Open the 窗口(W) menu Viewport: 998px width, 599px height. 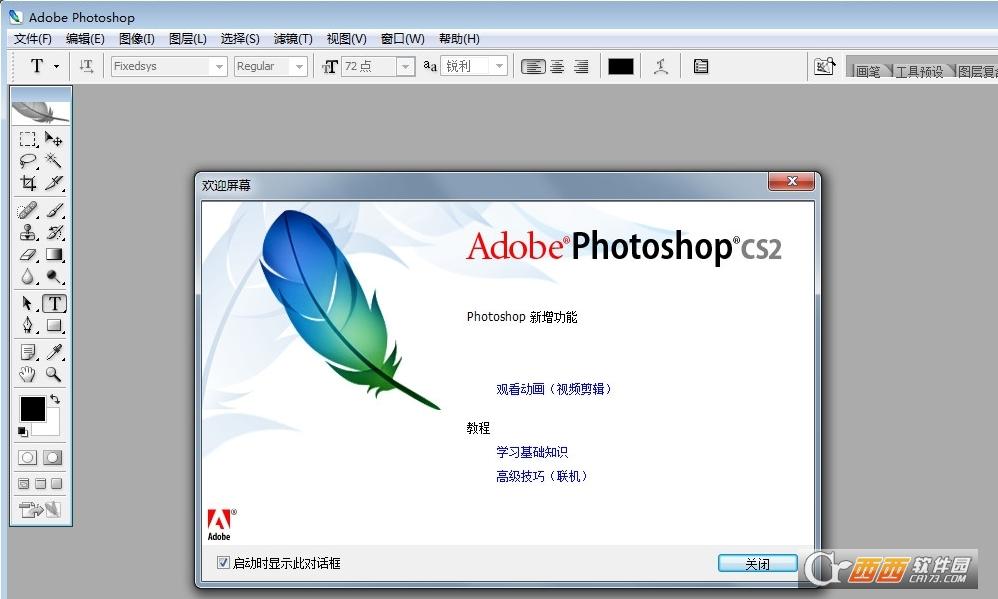click(402, 39)
